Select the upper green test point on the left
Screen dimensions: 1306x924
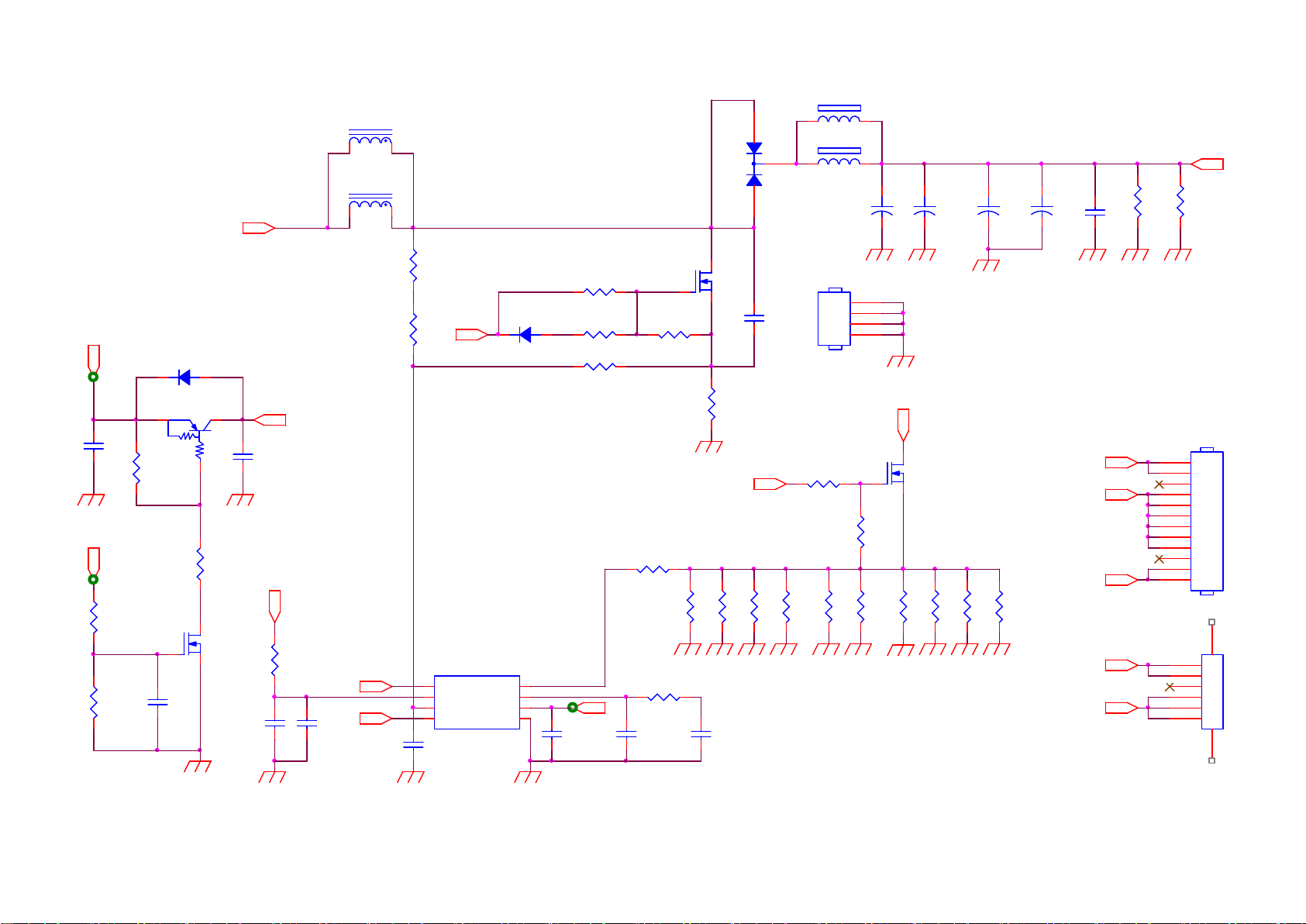(x=93, y=378)
